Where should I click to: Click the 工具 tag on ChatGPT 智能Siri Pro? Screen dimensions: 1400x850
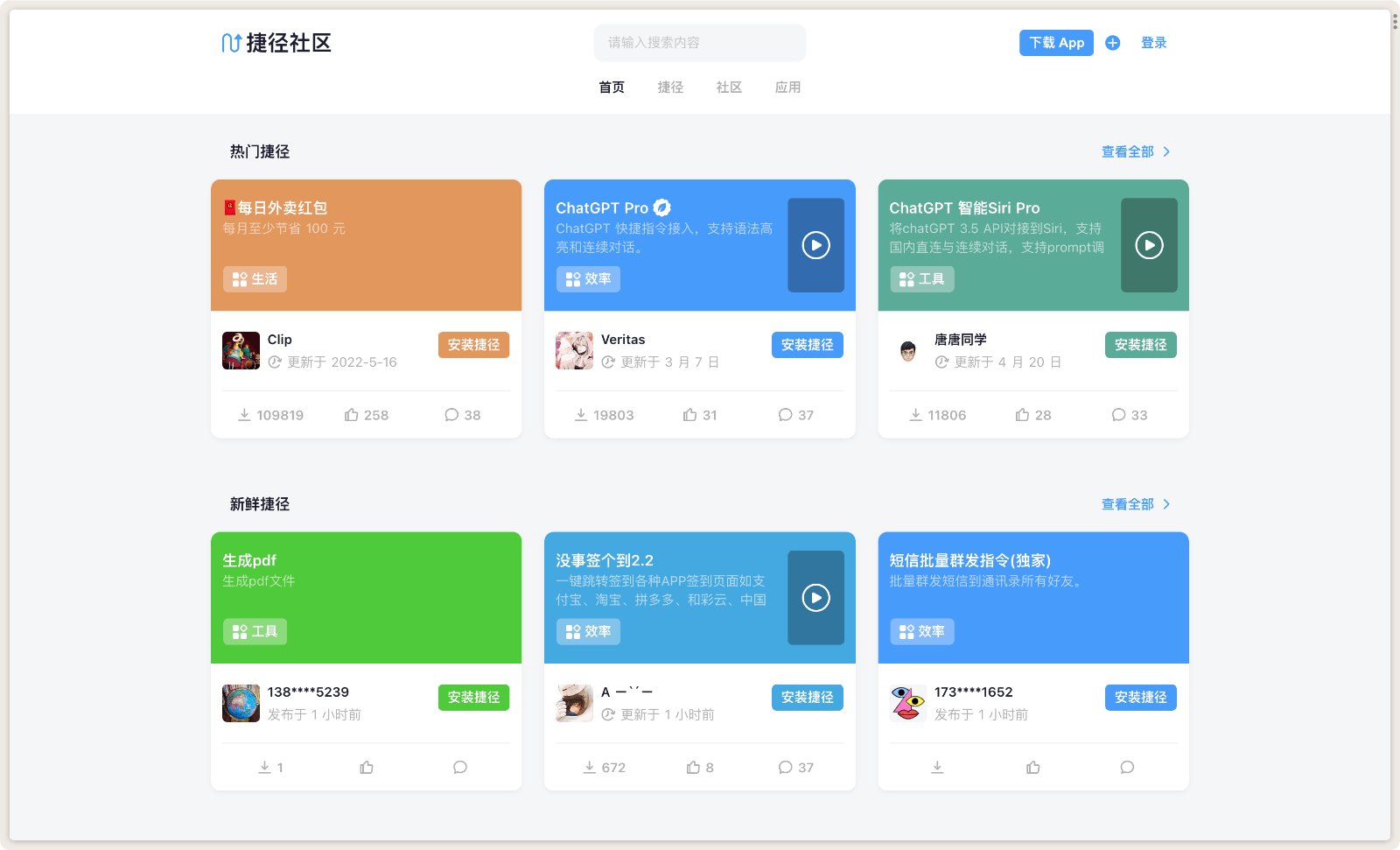point(922,279)
